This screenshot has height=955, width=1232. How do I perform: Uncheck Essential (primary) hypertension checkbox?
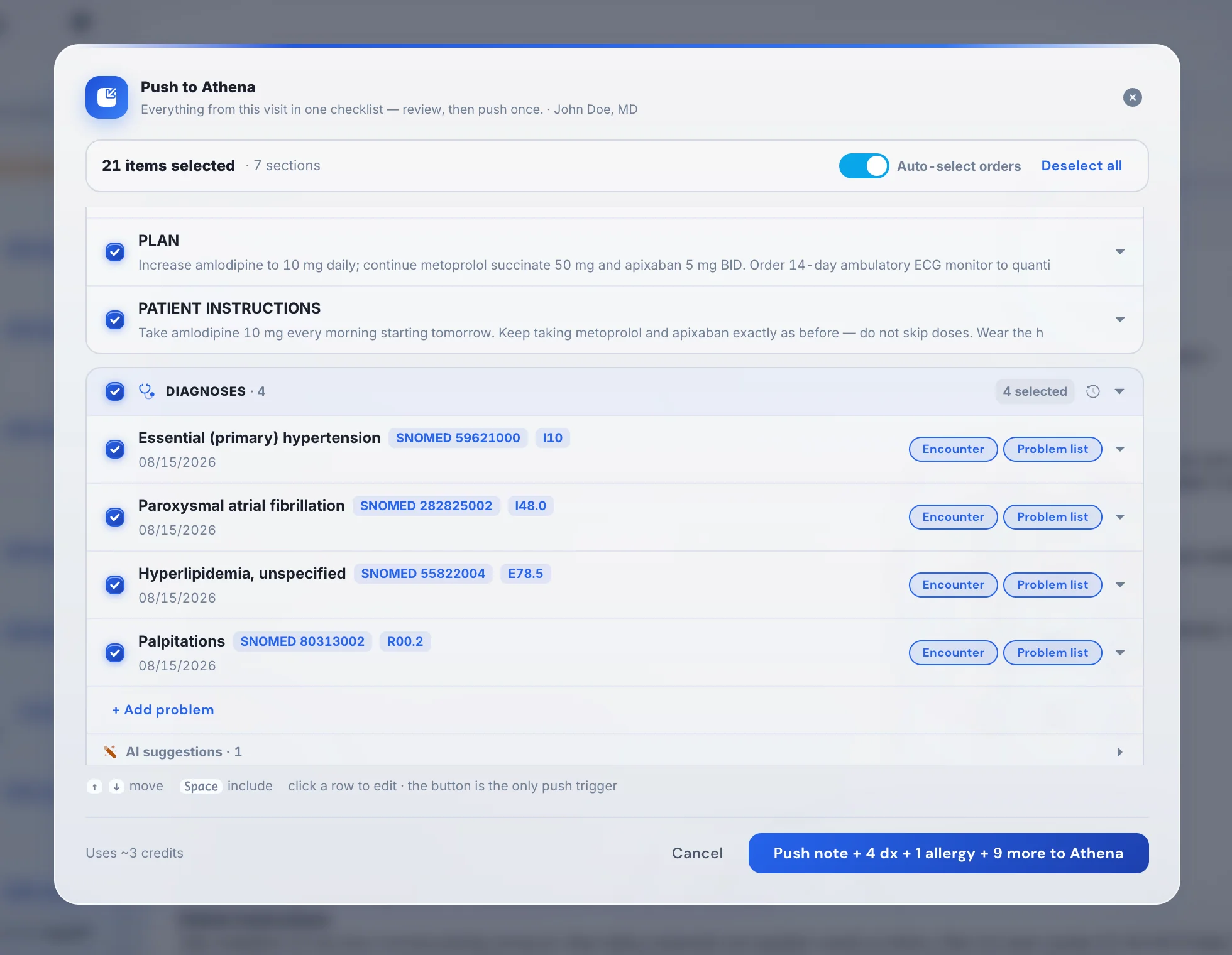click(x=114, y=449)
